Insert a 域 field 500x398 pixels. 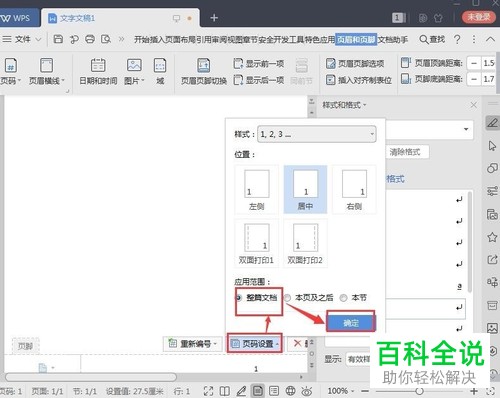(x=160, y=71)
